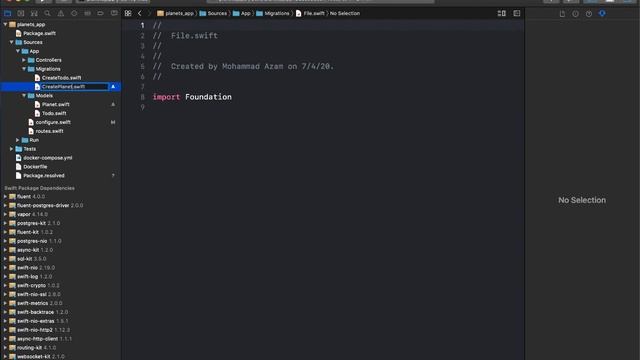The height and width of the screenshot is (360, 640).
Task: Expand the fluent package dependency
Action: pos(5,197)
